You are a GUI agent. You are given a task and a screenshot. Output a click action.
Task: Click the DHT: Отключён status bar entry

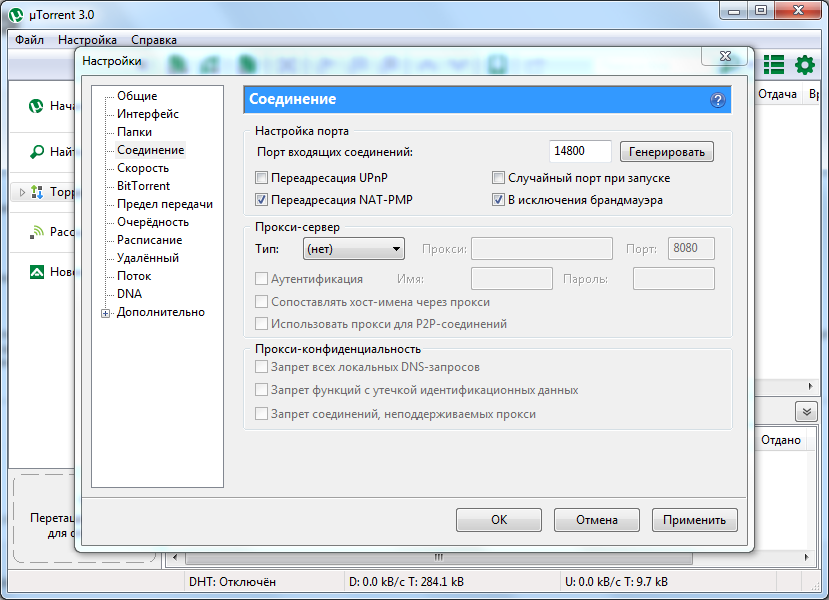pos(233,582)
